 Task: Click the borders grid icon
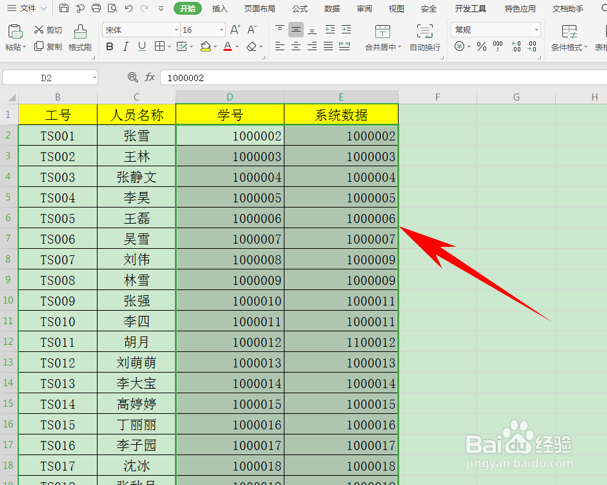point(159,46)
